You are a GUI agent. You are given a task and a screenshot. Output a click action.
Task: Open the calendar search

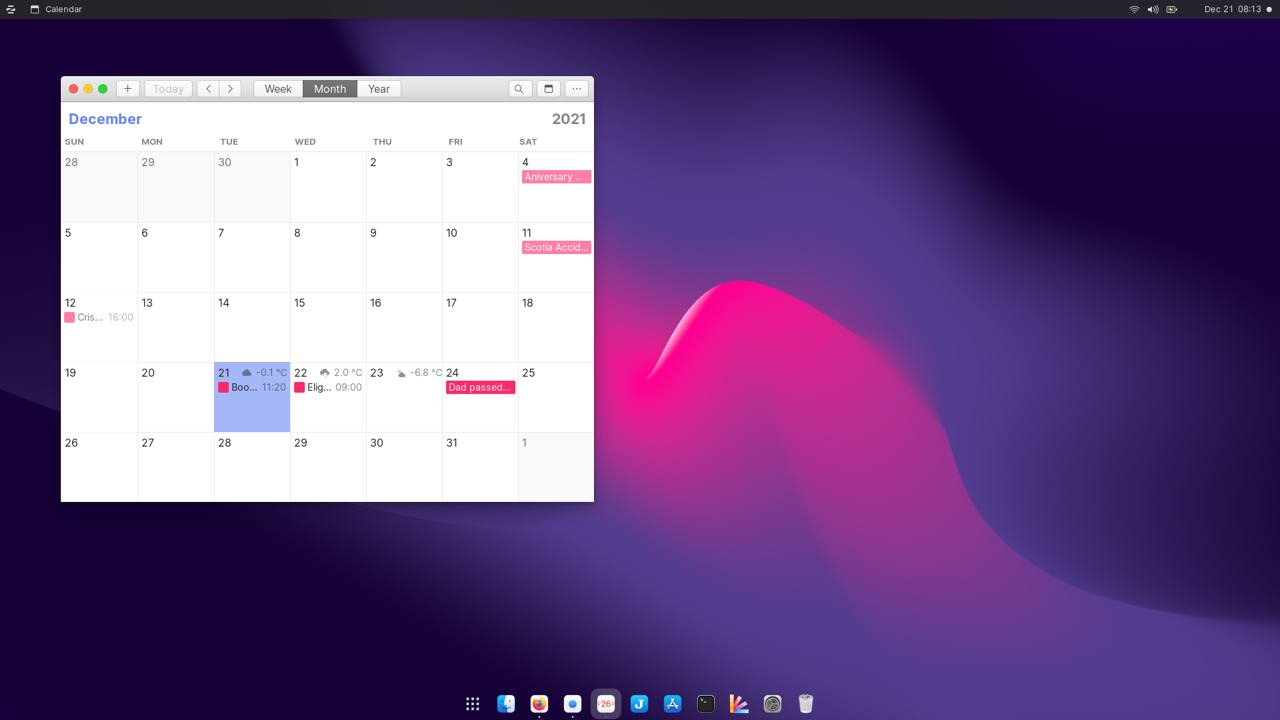(519, 89)
